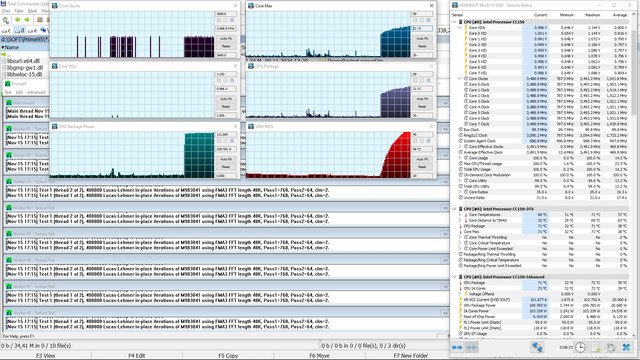The image size is (640, 360).
Task: Click Auto Fit in the VRM MOS graph
Action: (422, 159)
